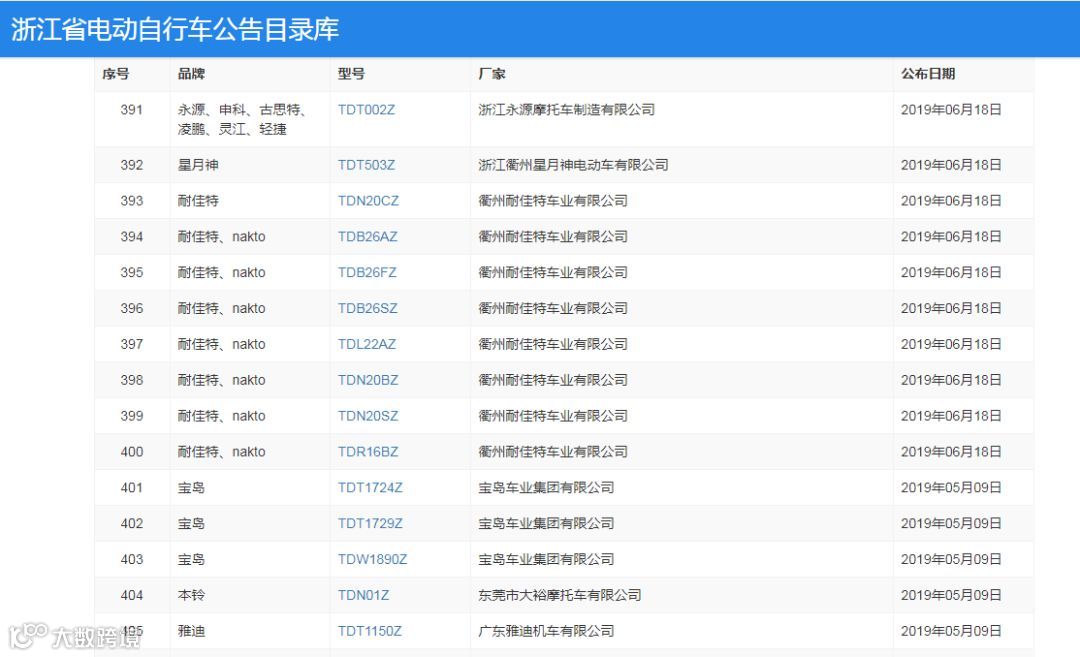Open model link TDW1890Z

click(x=372, y=559)
